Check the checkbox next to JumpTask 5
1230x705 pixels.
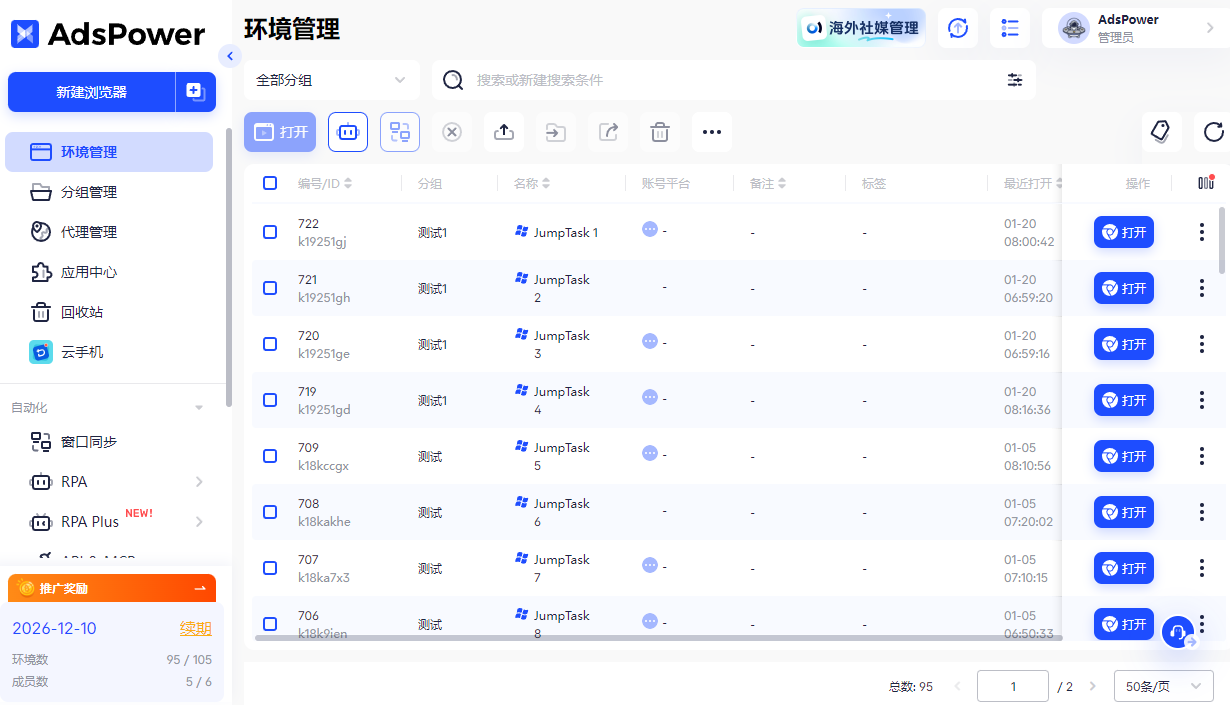(x=269, y=455)
